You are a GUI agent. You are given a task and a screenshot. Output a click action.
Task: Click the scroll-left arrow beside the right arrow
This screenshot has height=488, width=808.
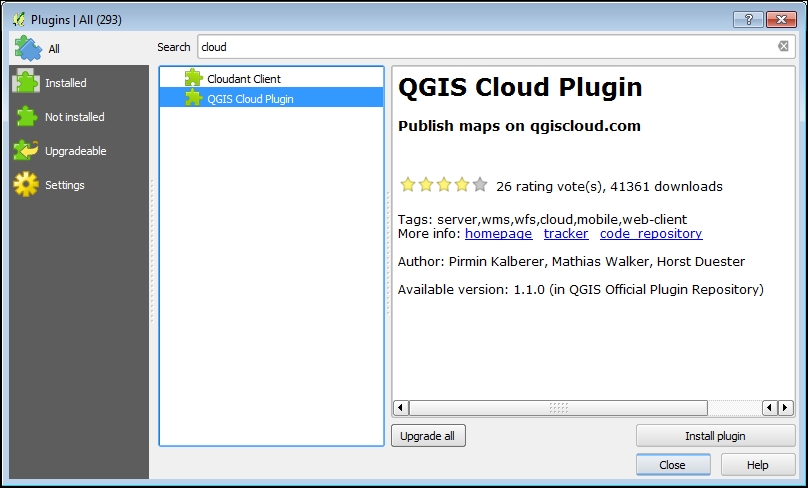point(770,408)
